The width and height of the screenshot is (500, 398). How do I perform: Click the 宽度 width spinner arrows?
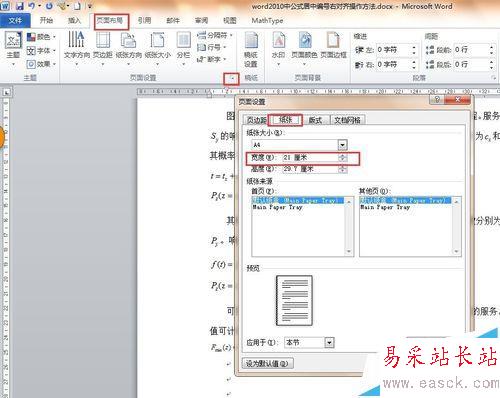[x=342, y=157]
